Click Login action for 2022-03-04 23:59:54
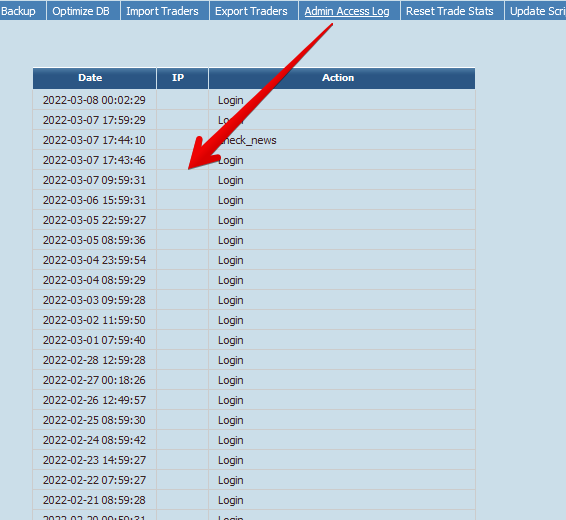Screen dimensions: 566x520 [x=231, y=260]
